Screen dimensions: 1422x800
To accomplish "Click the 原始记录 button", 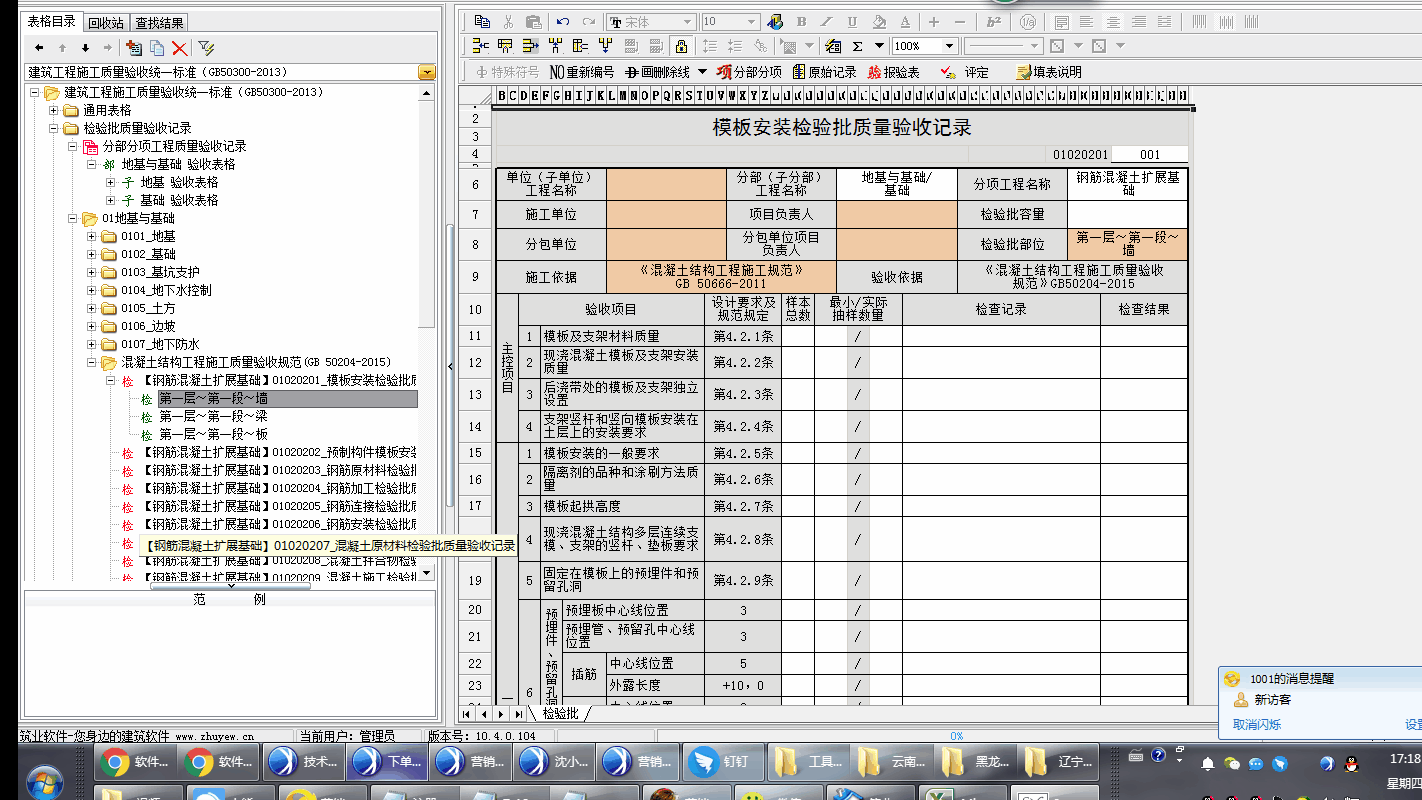I will pos(824,72).
